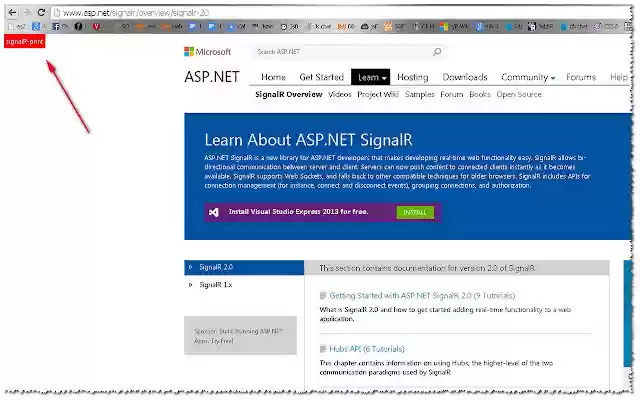Select the SignalR Overview sub-tab
Screen dimensions: 640x400
click(x=289, y=94)
